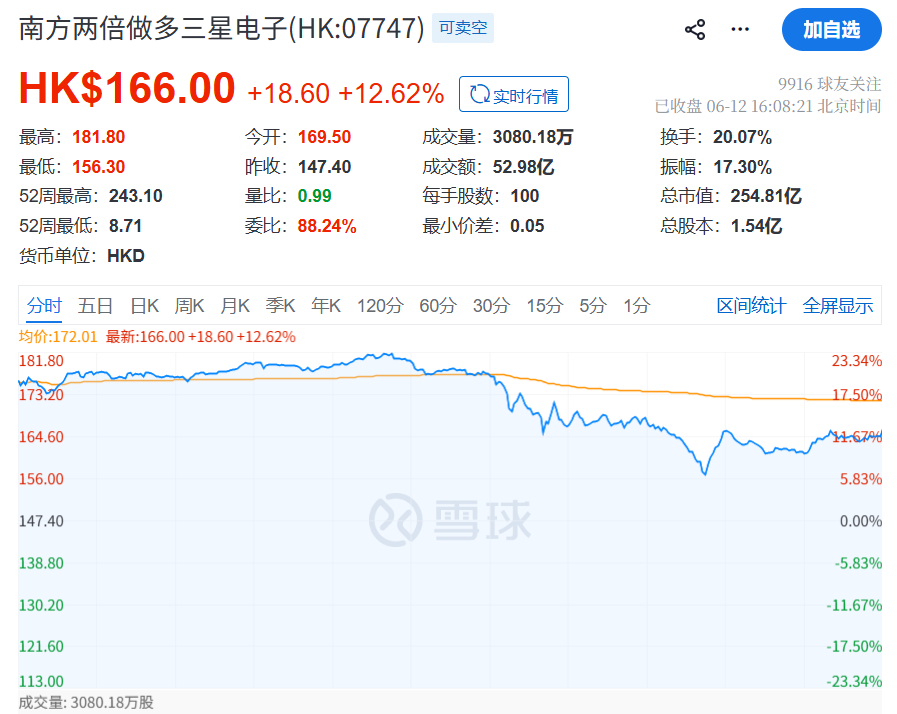Show the 15分 chart
The image size is (897, 714).
(545, 306)
